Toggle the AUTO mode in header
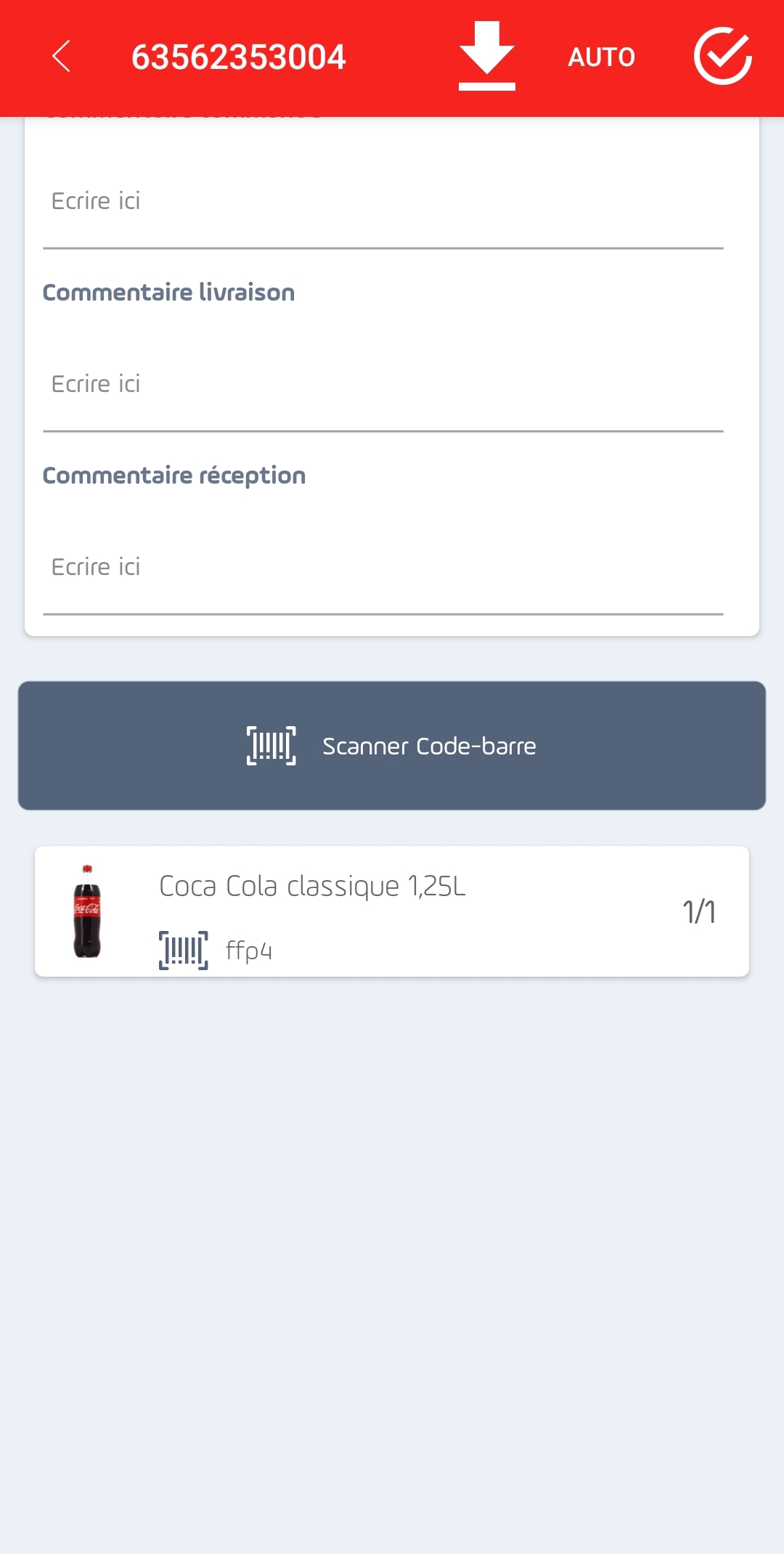The width and height of the screenshot is (784, 1554). 601,57
